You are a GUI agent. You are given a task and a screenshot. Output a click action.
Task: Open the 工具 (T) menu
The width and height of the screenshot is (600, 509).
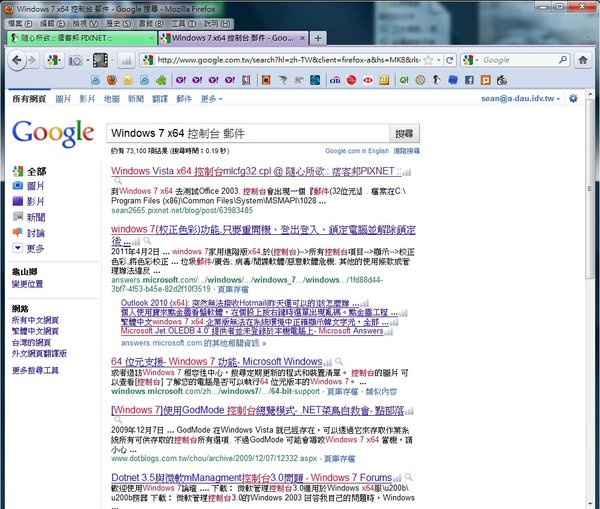click(184, 24)
